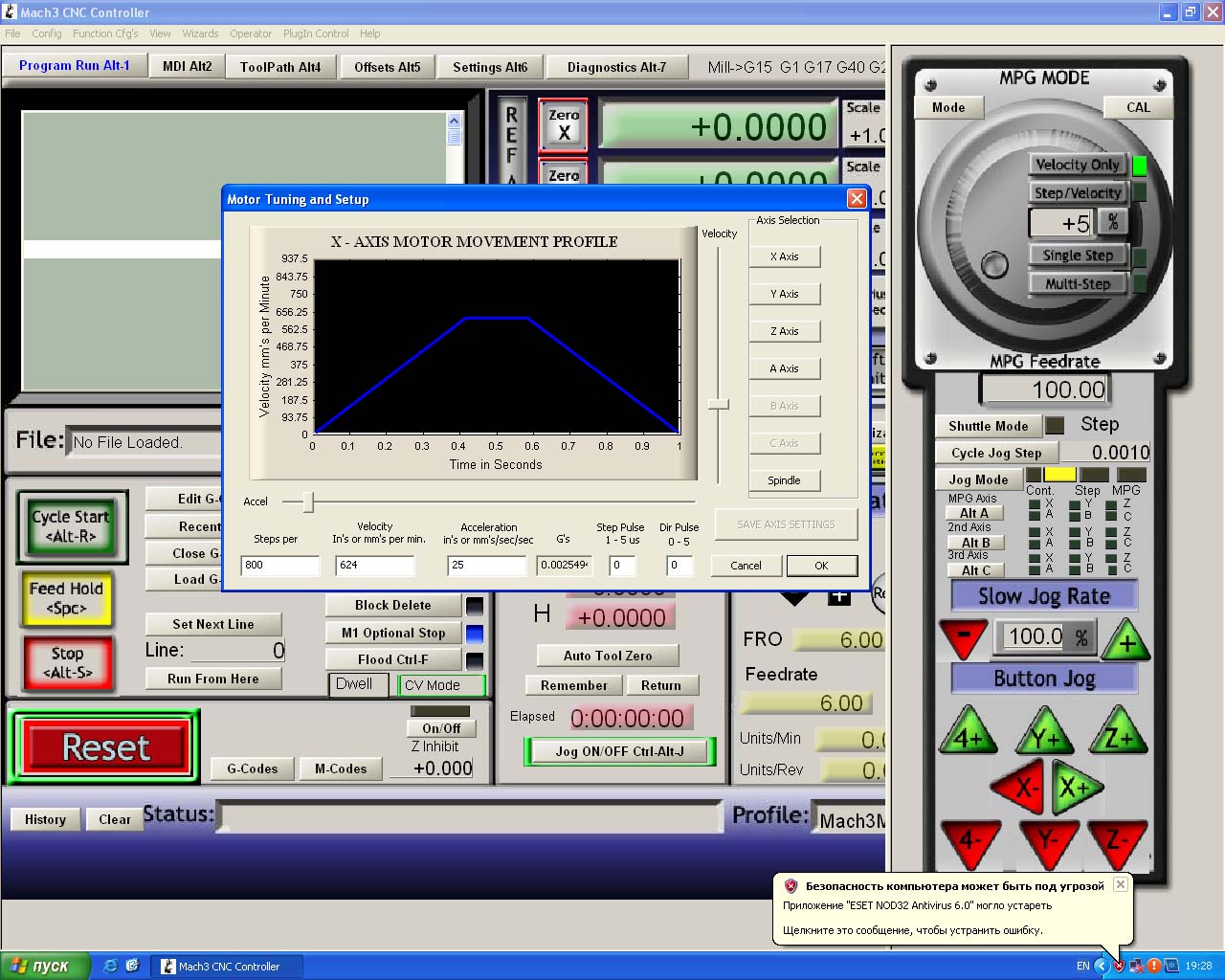Toggle the Flood Ctrl-F coolant
The height and width of the screenshot is (980, 1225).
(392, 659)
